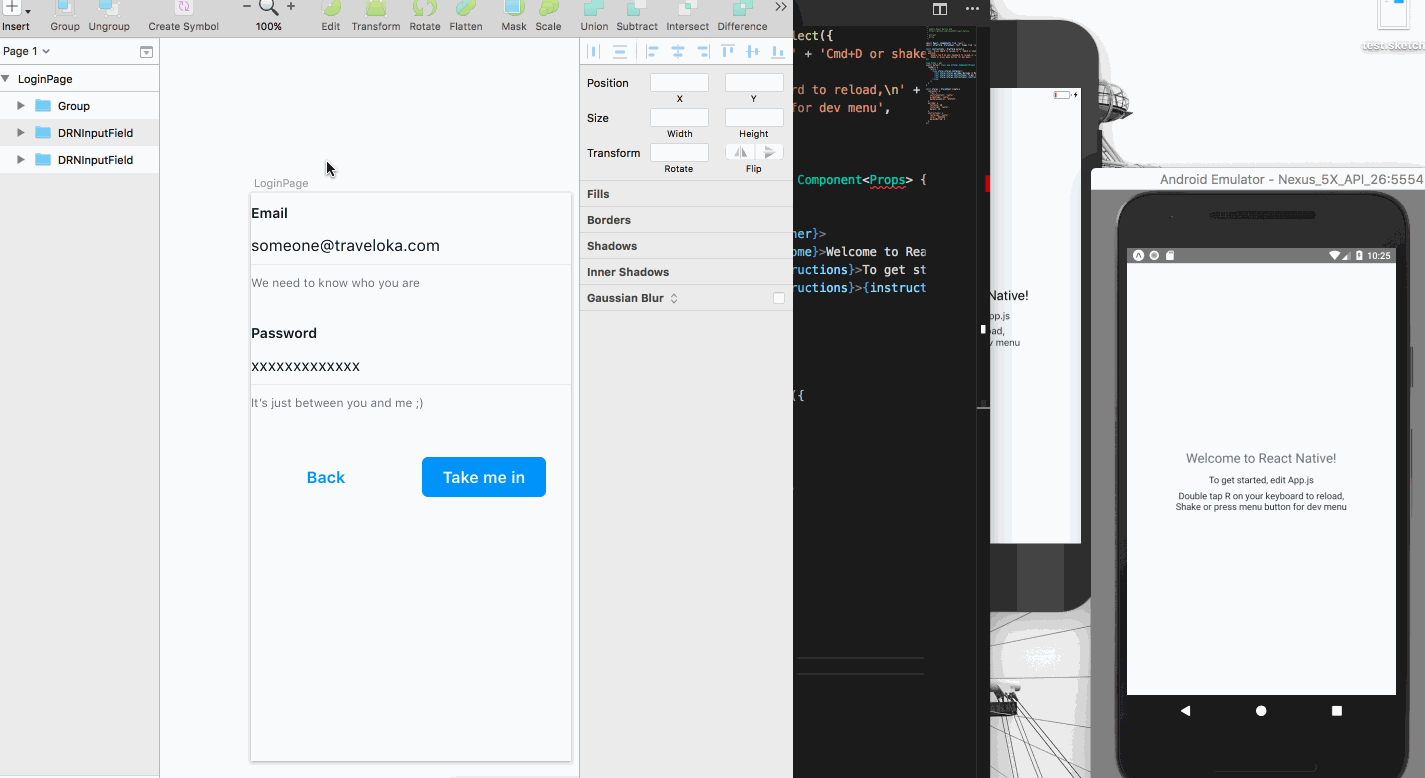Click the Rotate input field
The height and width of the screenshot is (778, 1425).
tap(679, 153)
